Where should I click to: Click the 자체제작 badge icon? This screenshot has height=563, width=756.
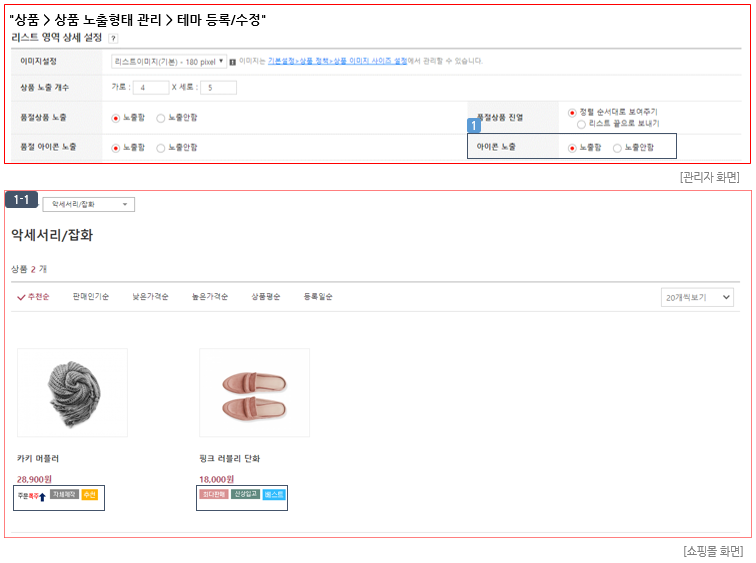click(64, 494)
